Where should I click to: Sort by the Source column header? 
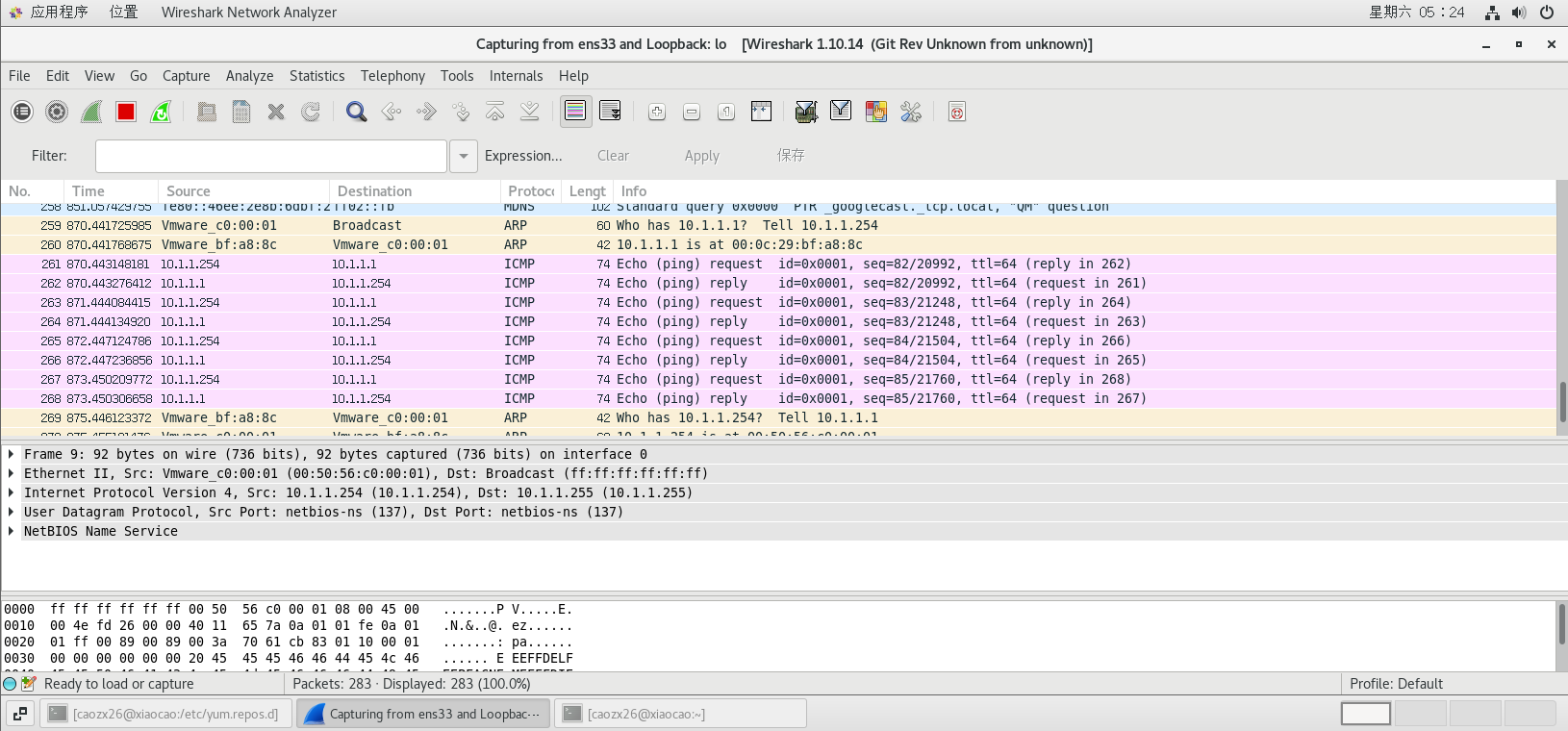point(244,191)
